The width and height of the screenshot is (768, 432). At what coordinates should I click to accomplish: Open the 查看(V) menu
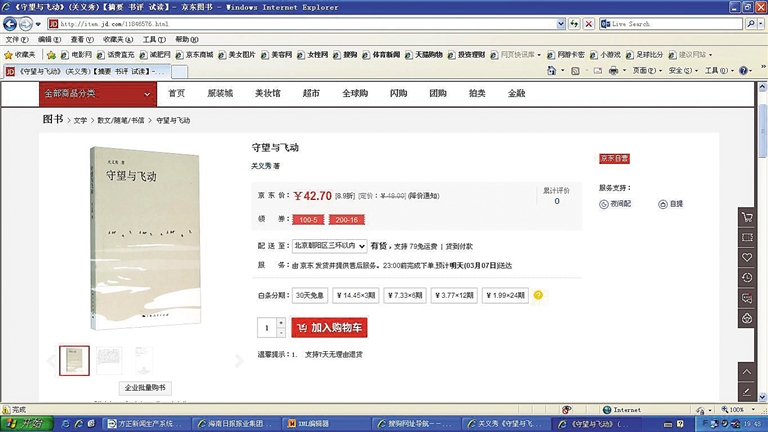(x=82, y=39)
